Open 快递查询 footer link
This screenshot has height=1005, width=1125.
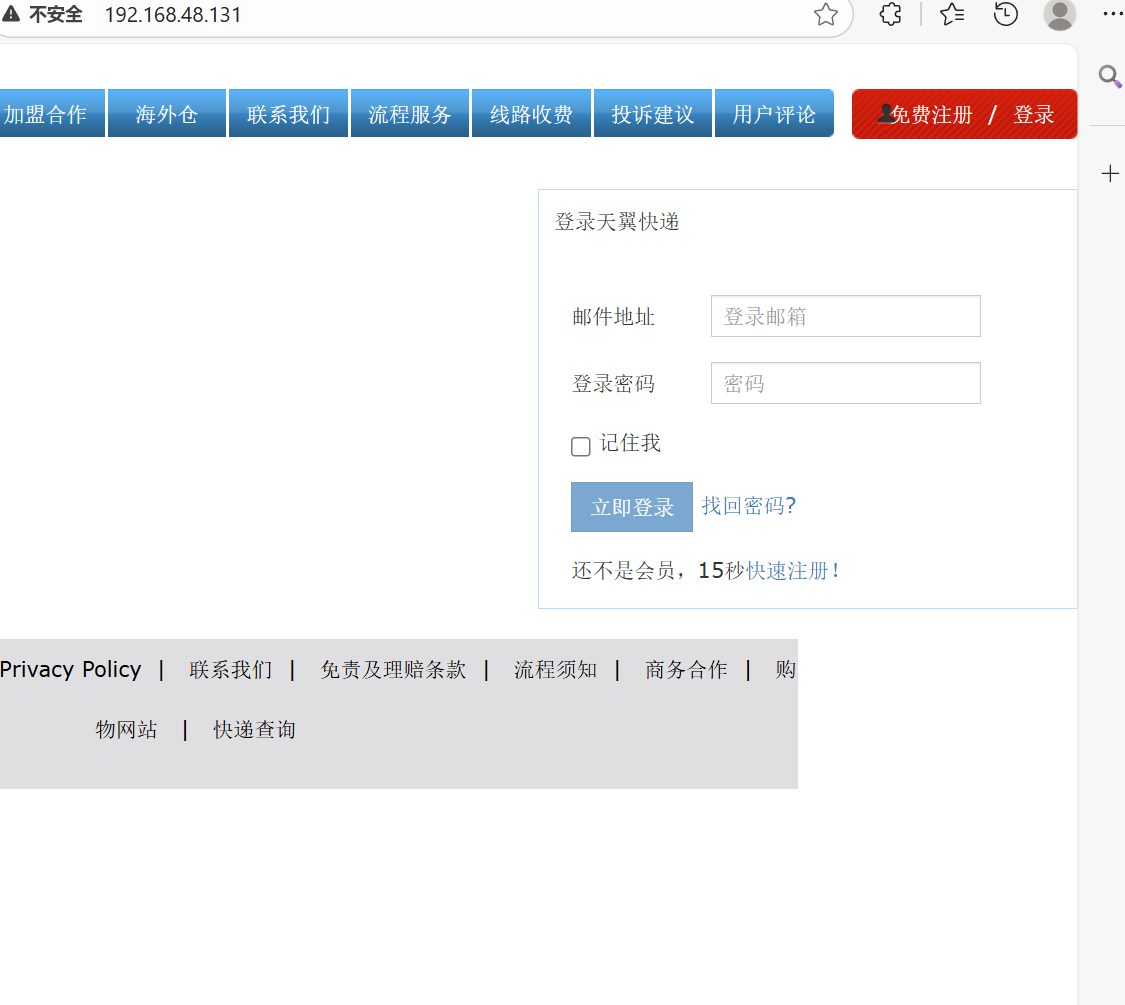[255, 730]
